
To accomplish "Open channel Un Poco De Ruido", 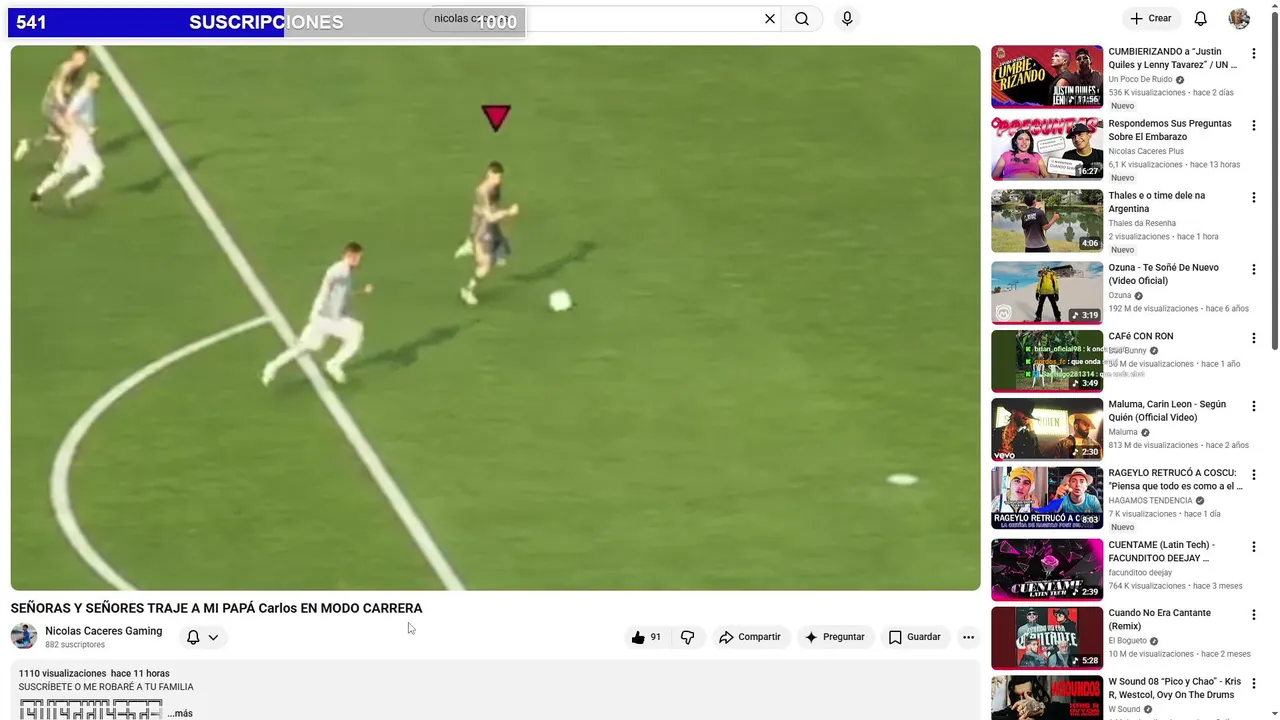I will (1140, 80).
